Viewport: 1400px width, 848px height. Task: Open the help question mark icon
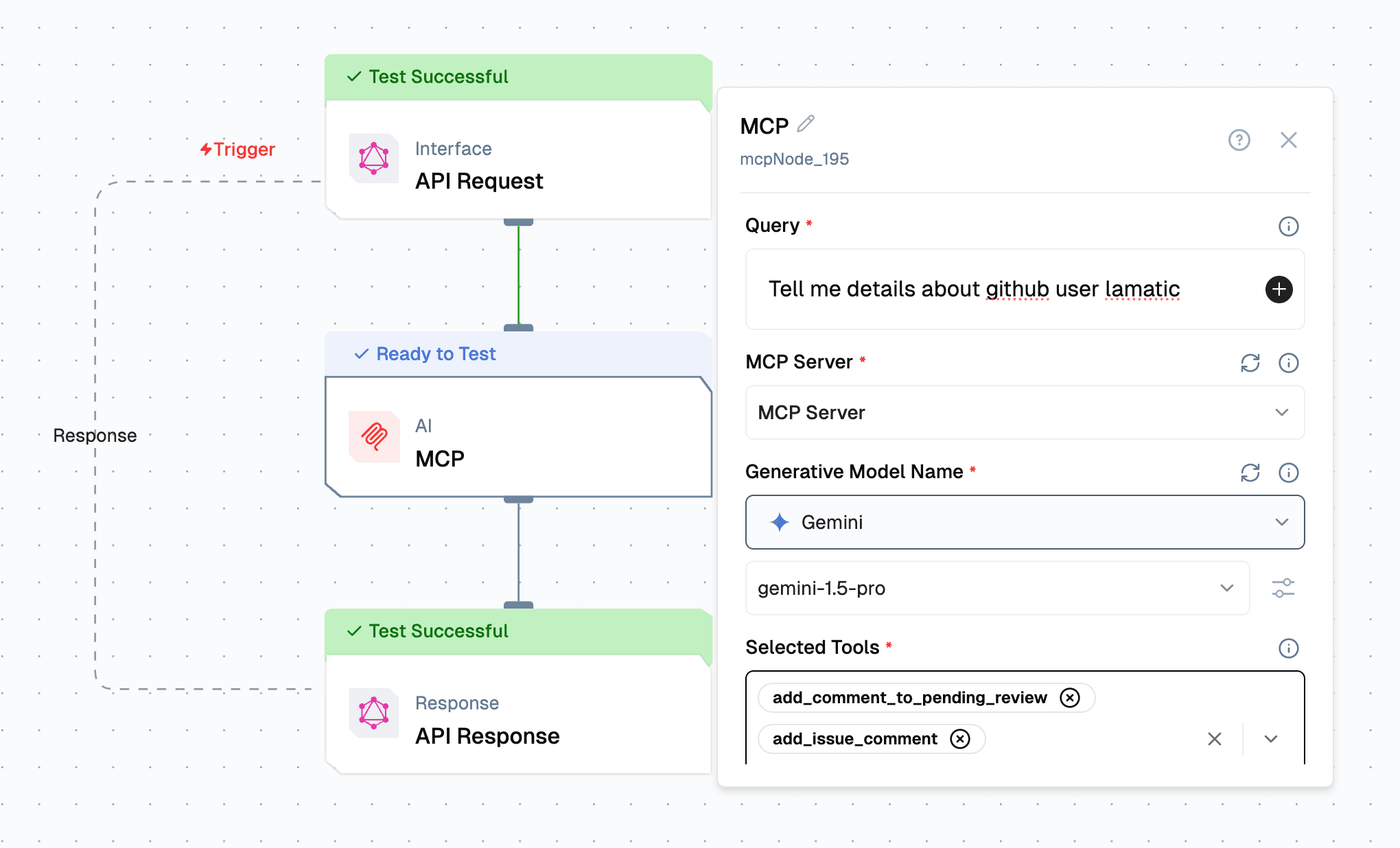click(x=1239, y=140)
